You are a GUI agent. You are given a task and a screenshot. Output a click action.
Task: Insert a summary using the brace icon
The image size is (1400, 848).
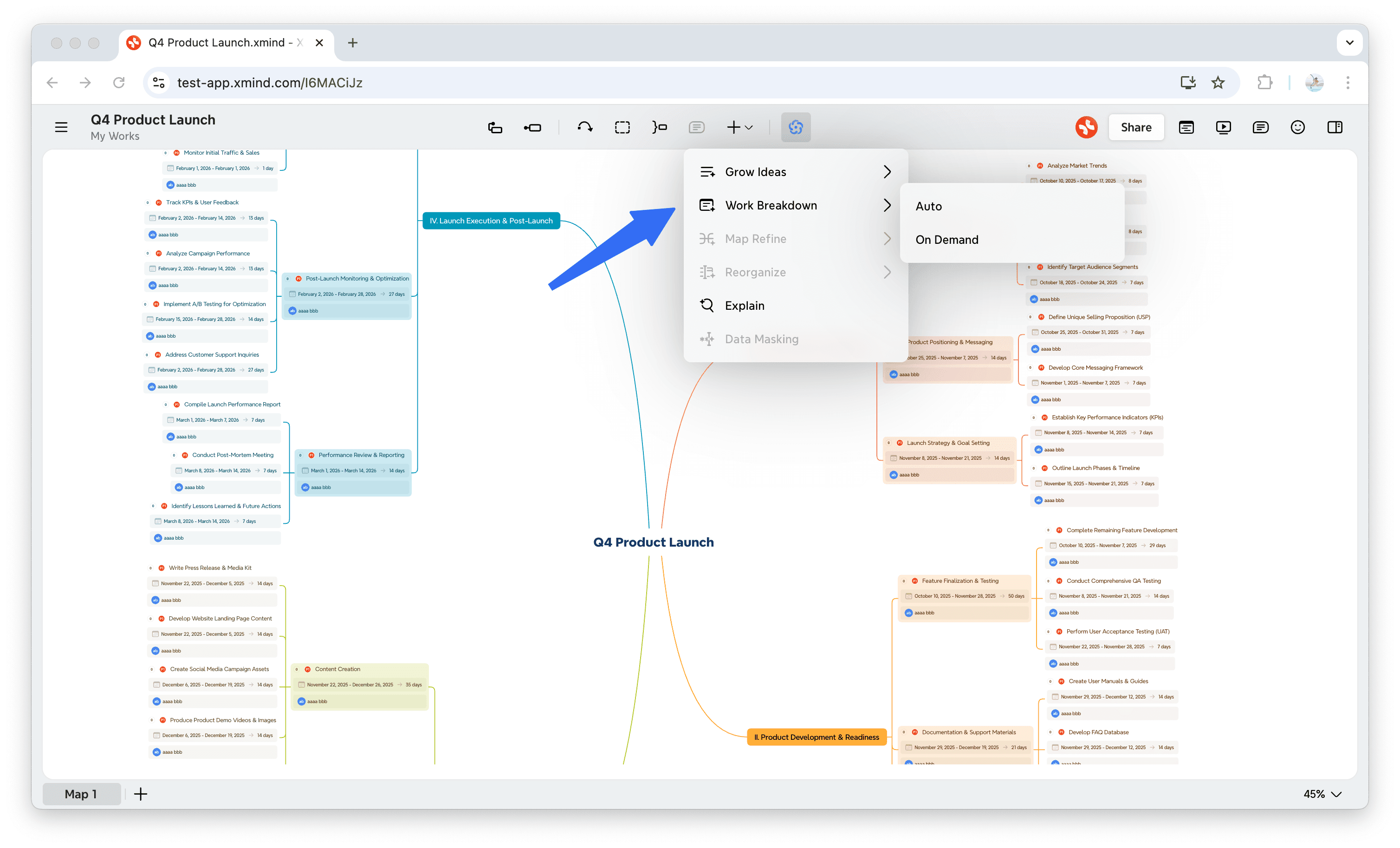(660, 127)
